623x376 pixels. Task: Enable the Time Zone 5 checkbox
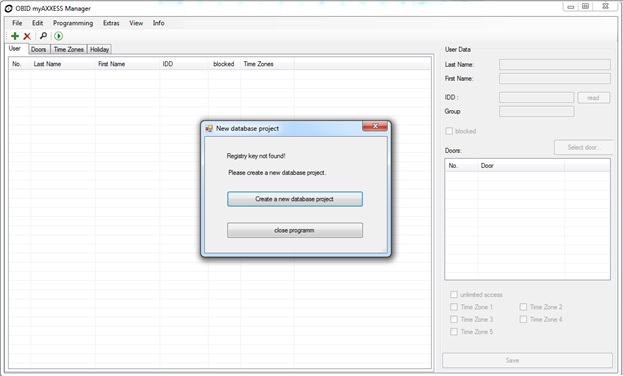point(454,331)
